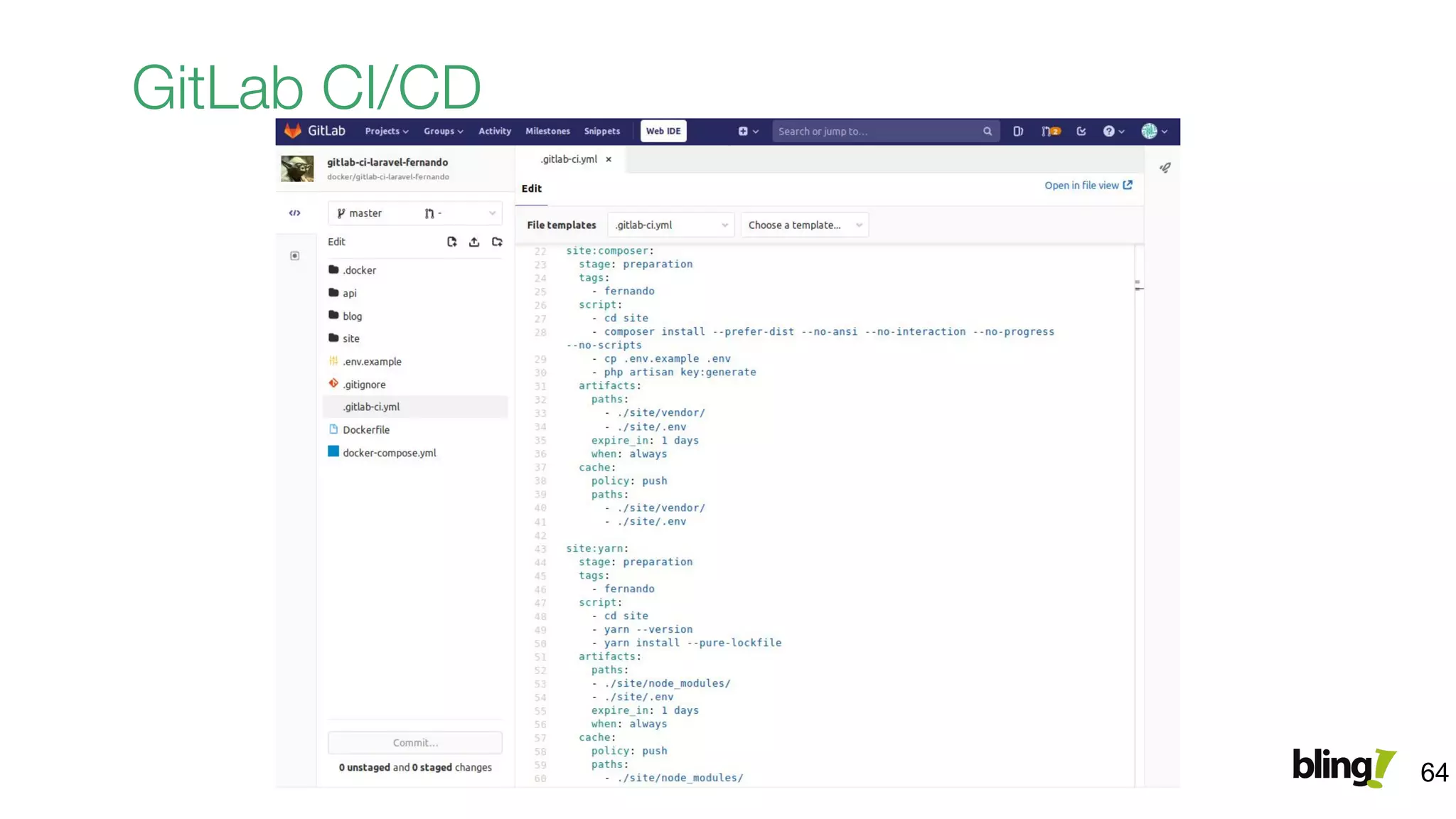Open the master branch dropdown

point(415,213)
